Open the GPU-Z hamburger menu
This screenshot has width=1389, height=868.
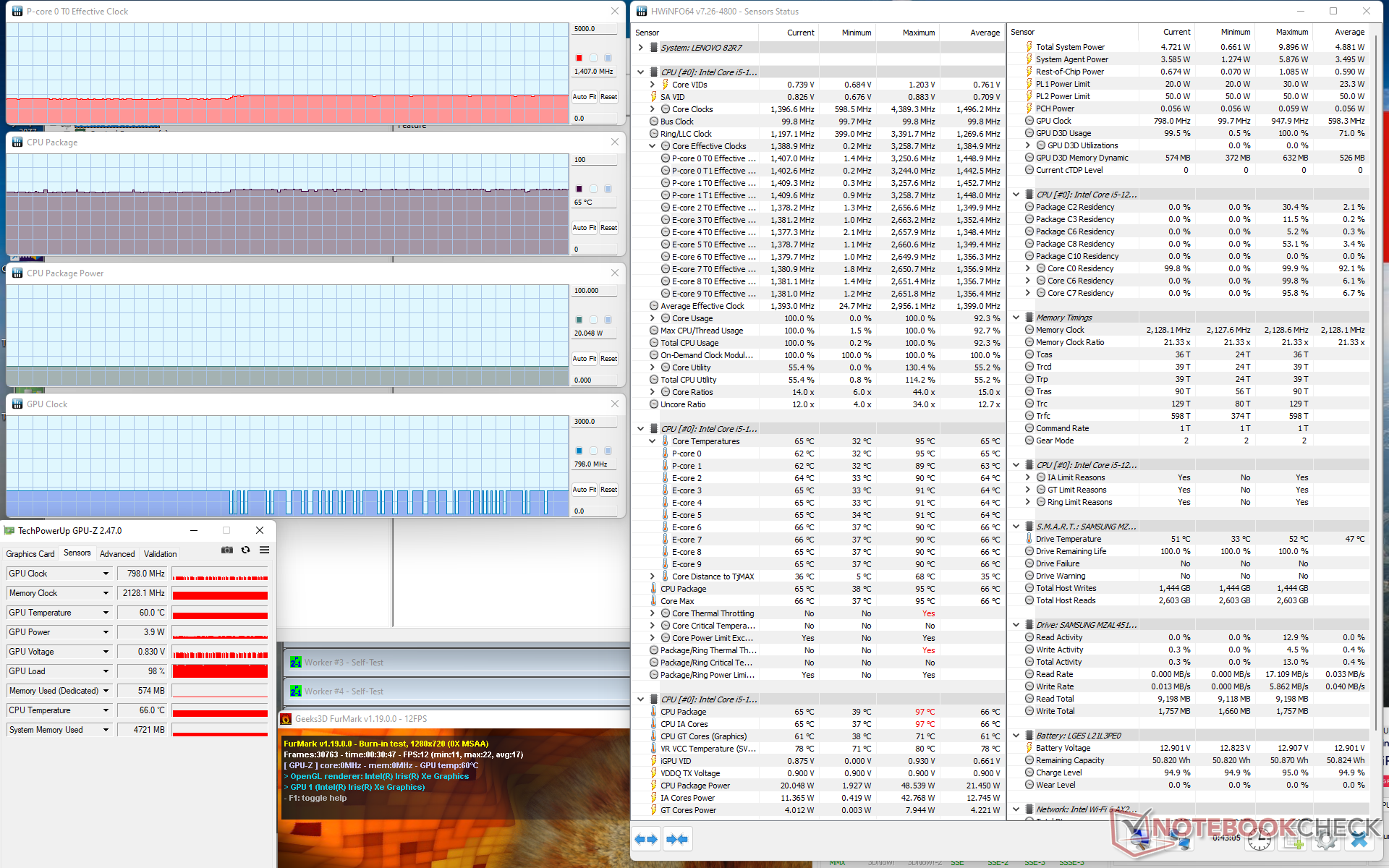point(265,550)
